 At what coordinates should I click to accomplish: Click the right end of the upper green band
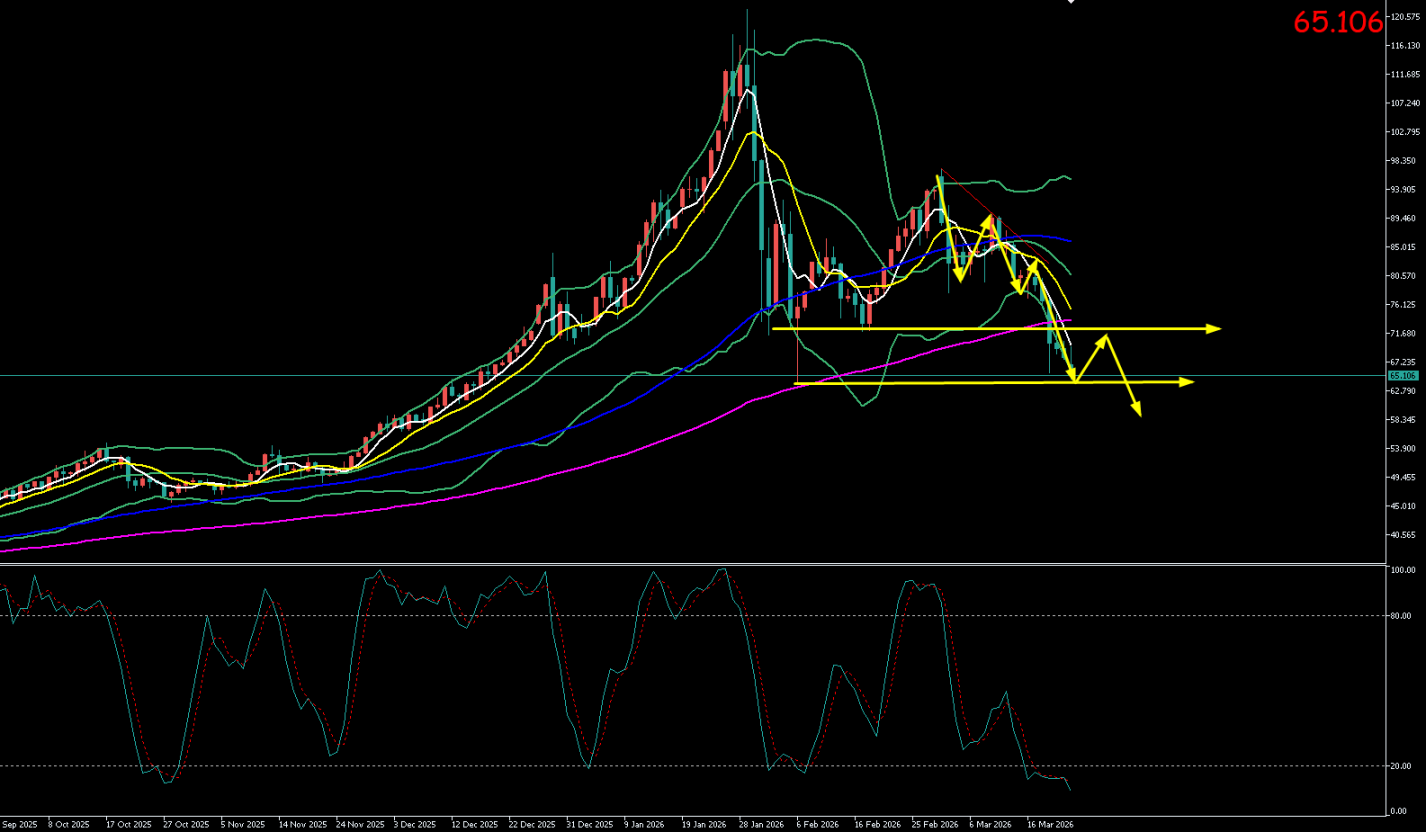point(1069,178)
